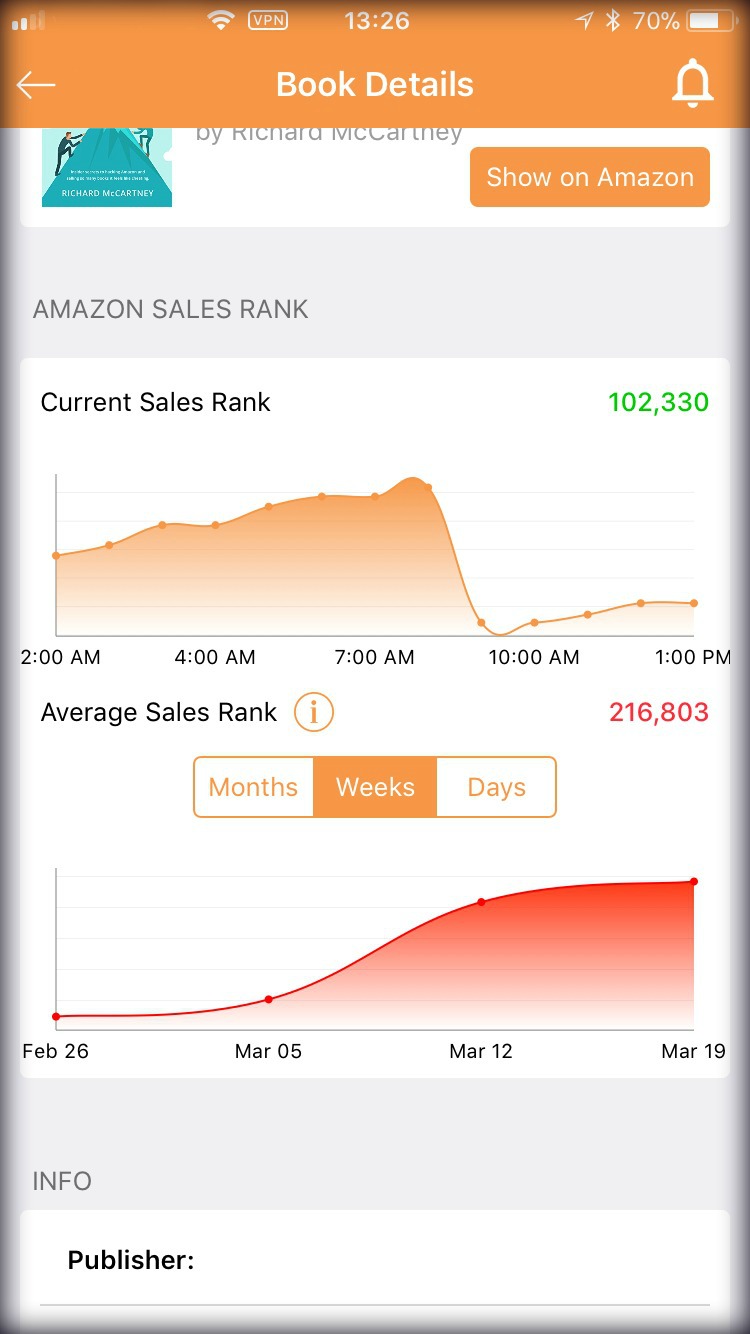
Task: Tap the Bluetooth status icon
Action: (613, 20)
